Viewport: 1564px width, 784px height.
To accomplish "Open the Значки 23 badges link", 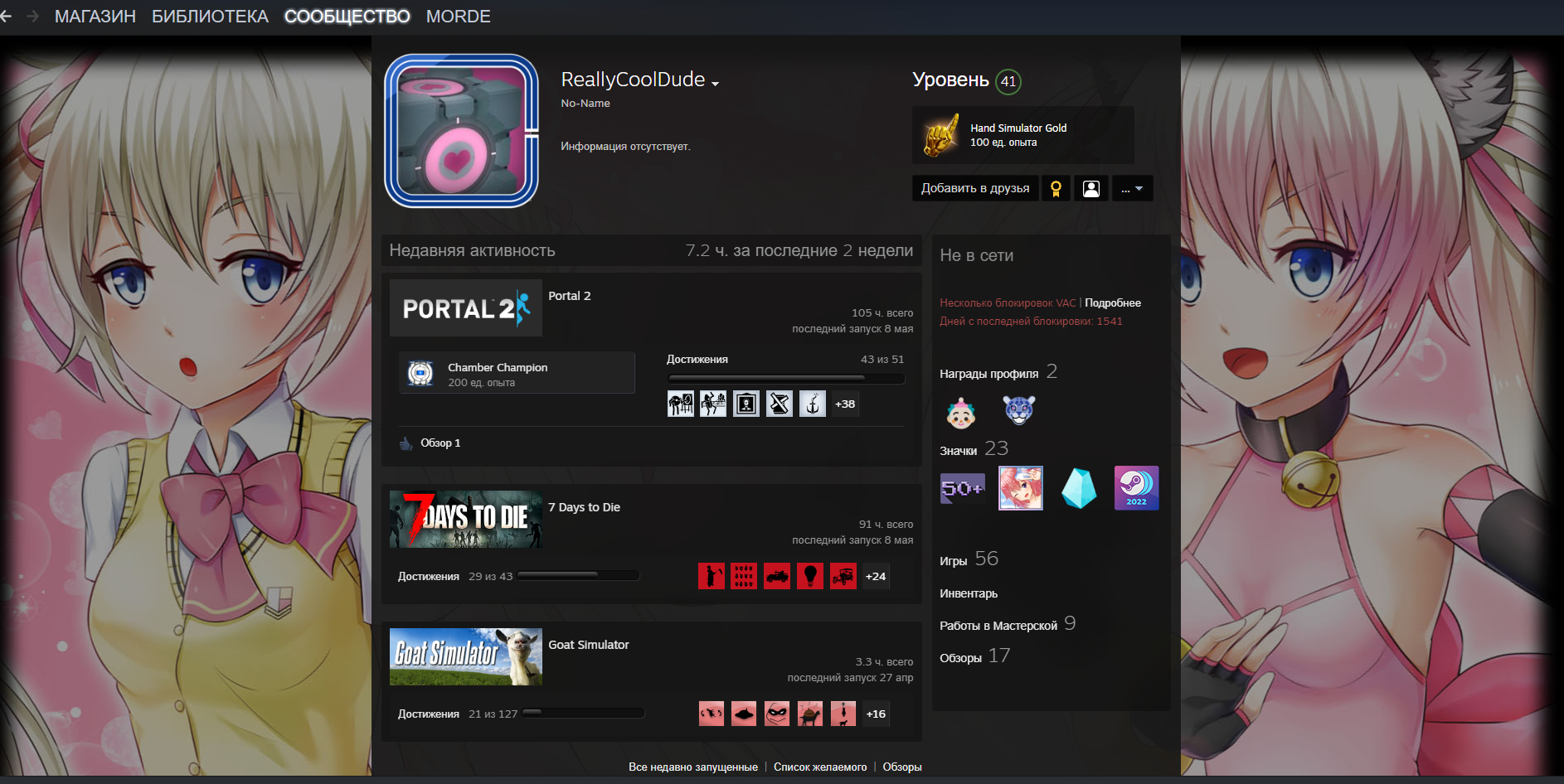I will (x=974, y=449).
